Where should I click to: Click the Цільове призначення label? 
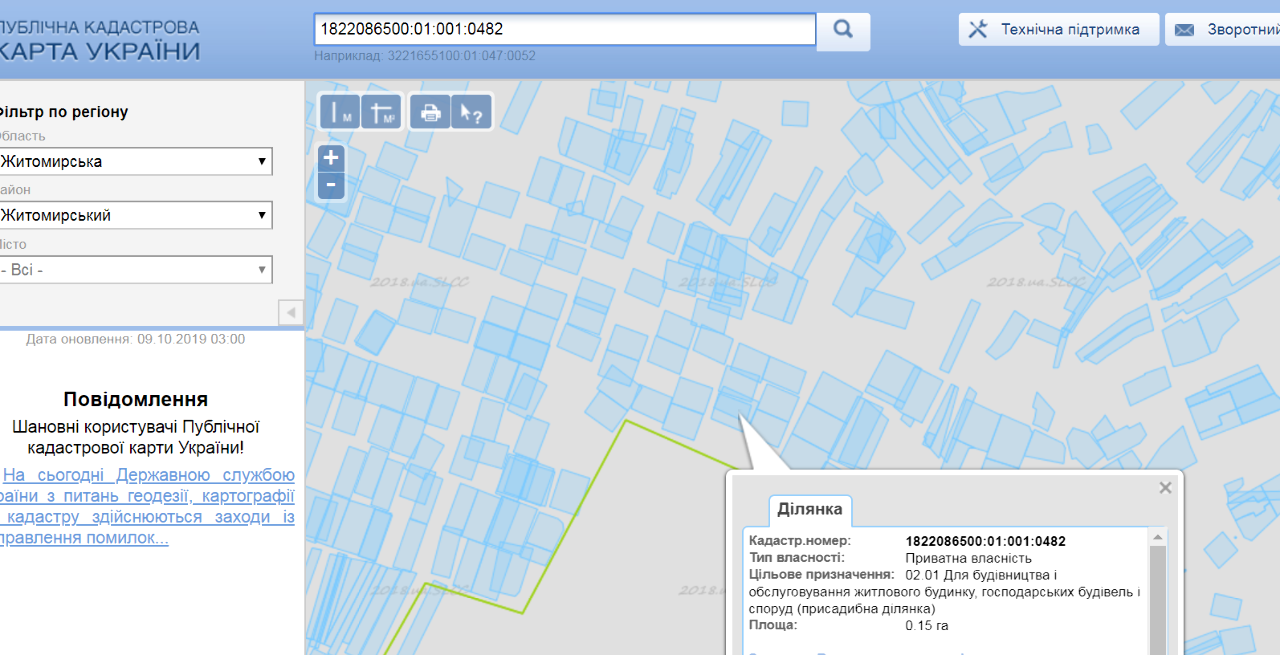[x=821, y=575]
